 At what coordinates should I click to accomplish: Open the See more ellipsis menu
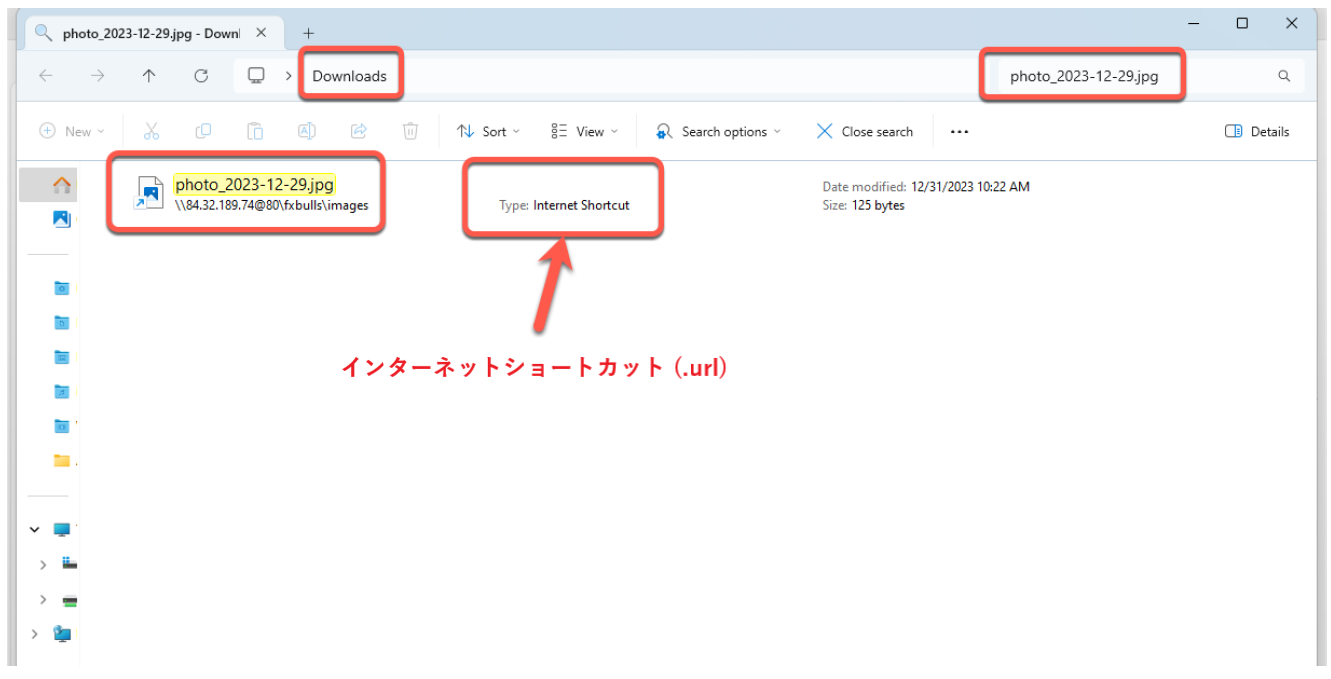click(x=959, y=131)
